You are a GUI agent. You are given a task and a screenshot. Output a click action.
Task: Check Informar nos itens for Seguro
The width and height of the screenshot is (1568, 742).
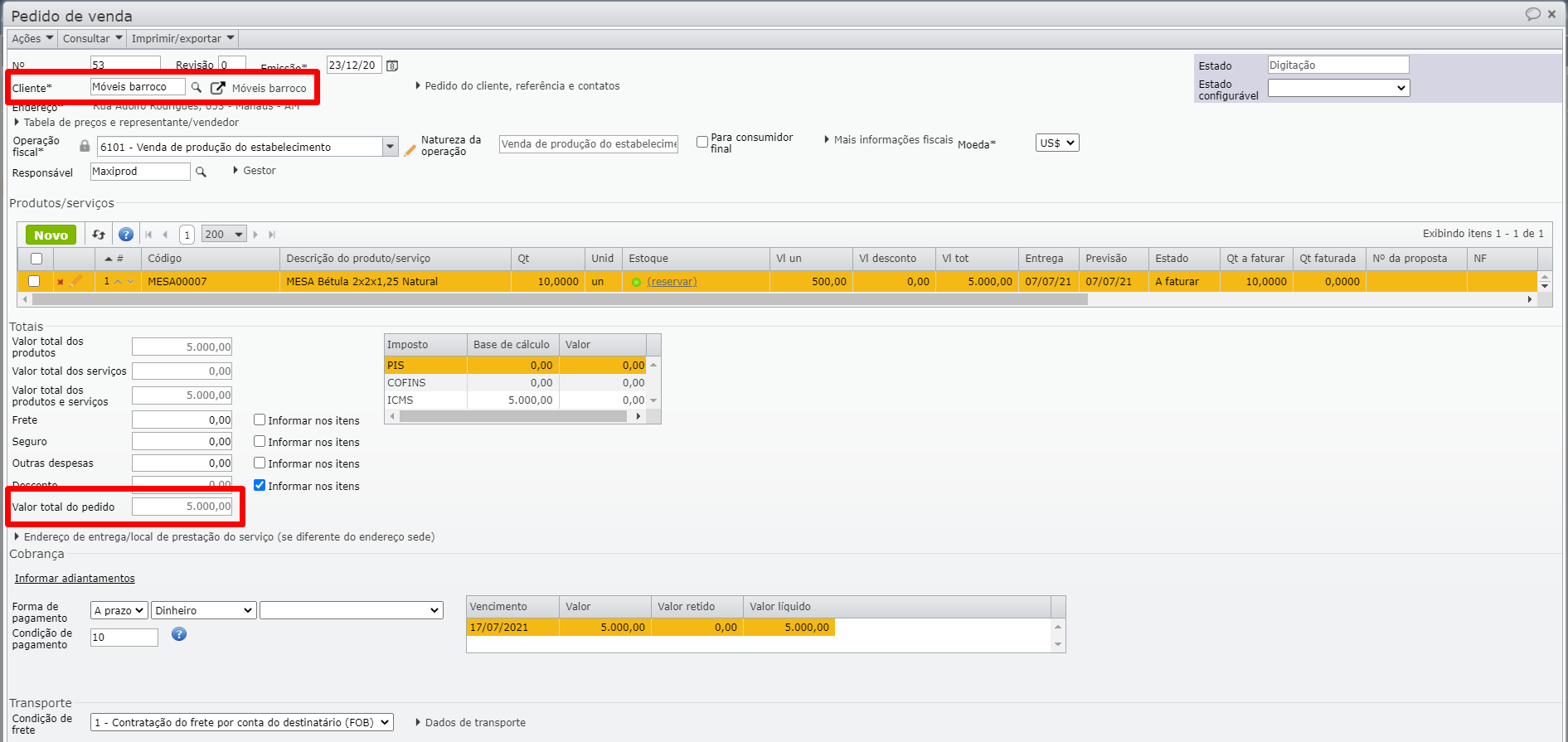260,442
